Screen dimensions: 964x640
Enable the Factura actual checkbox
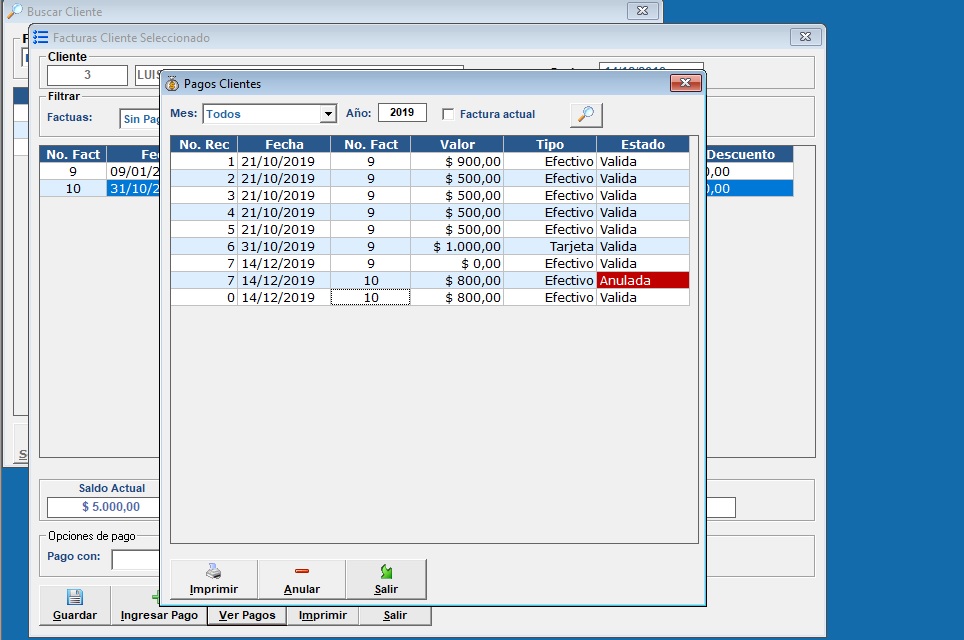click(x=448, y=114)
